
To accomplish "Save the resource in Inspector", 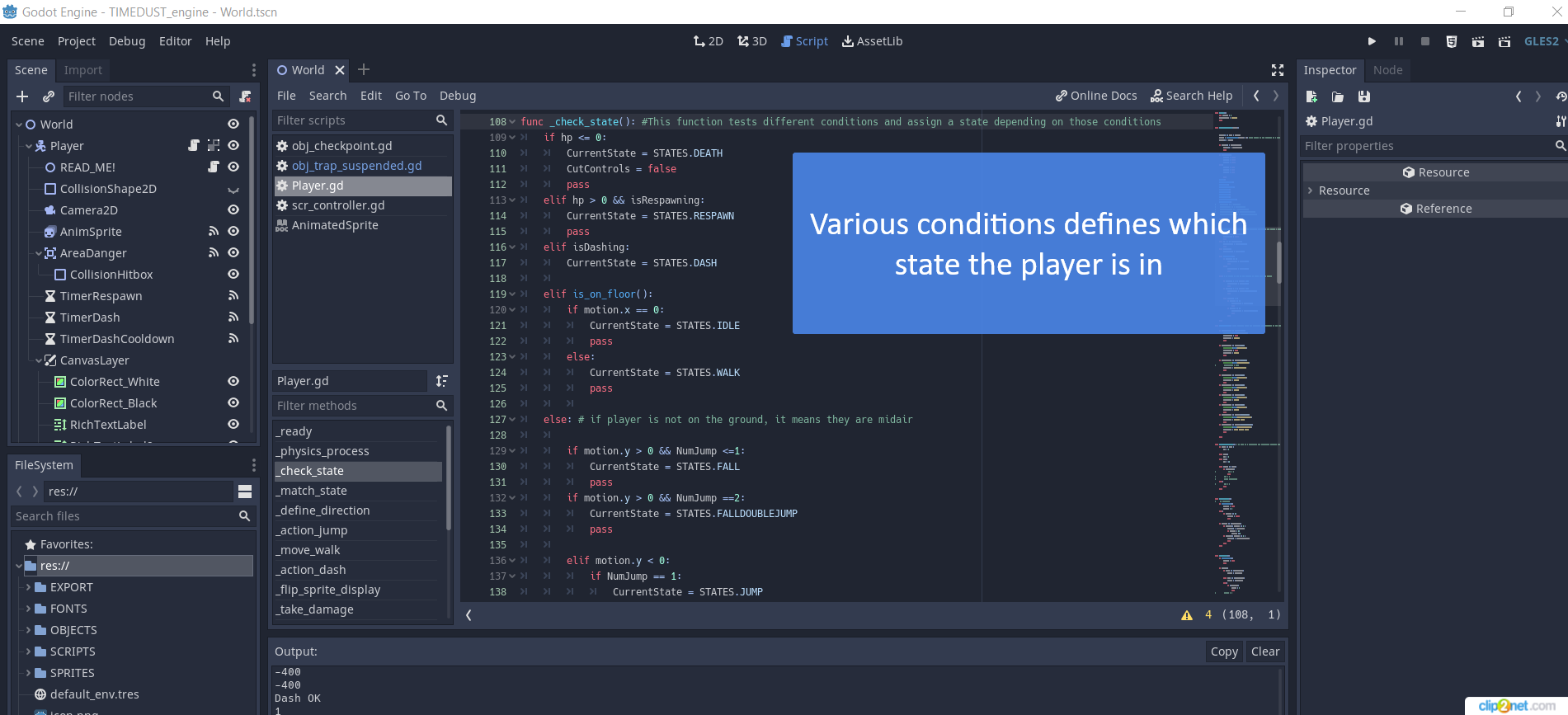I will pos(1364,96).
